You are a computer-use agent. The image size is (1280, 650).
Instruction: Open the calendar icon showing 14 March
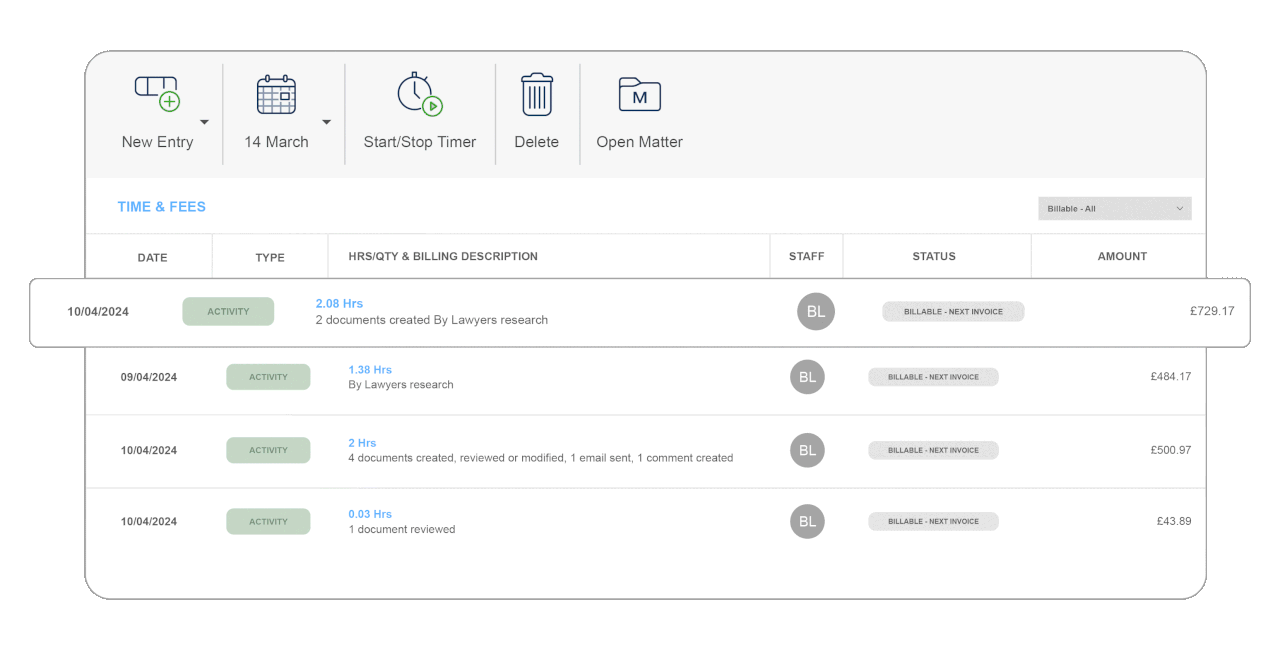275,94
